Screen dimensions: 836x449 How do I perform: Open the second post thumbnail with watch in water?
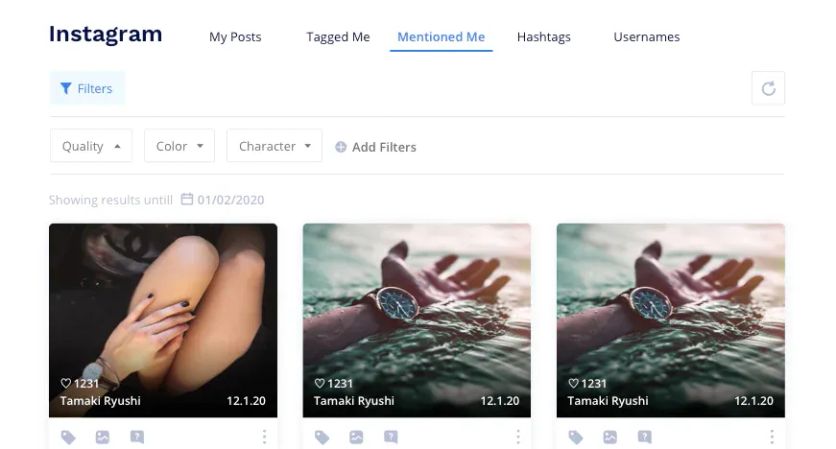pyautogui.click(x=417, y=320)
